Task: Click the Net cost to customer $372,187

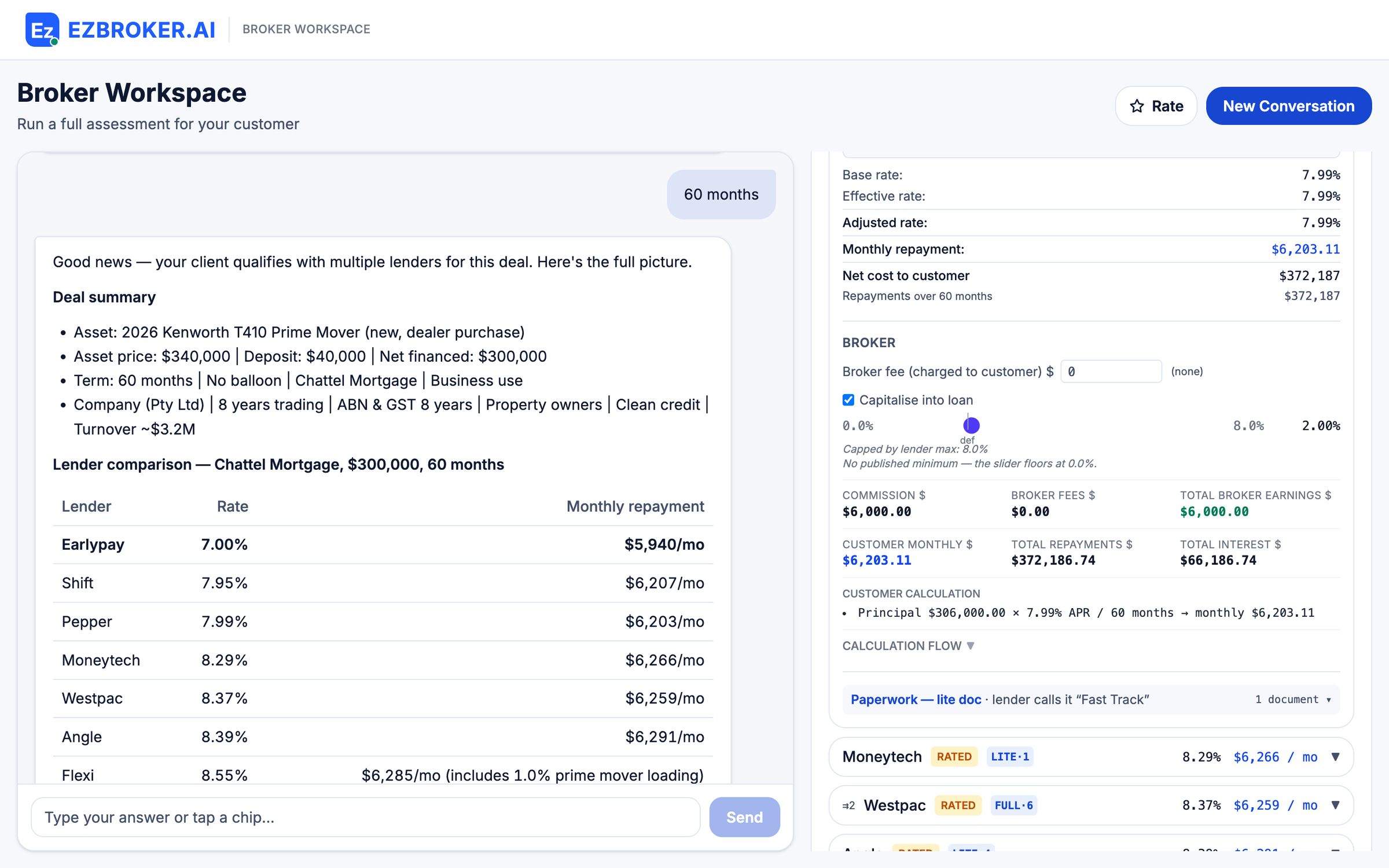Action: 1309,276
